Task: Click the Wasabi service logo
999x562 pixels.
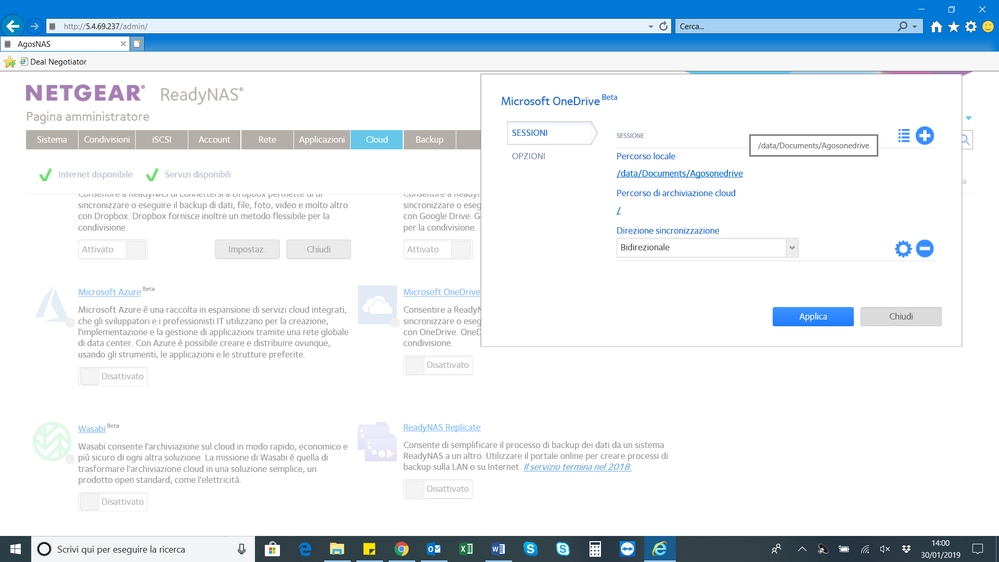Action: 52,441
